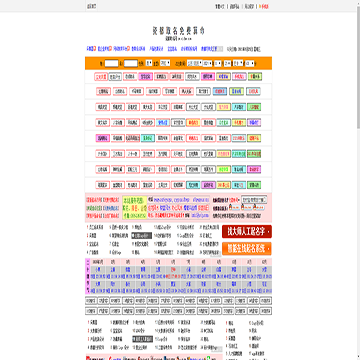Click the first QQ penguin contact icon
360x360 pixels.
coord(234,208)
